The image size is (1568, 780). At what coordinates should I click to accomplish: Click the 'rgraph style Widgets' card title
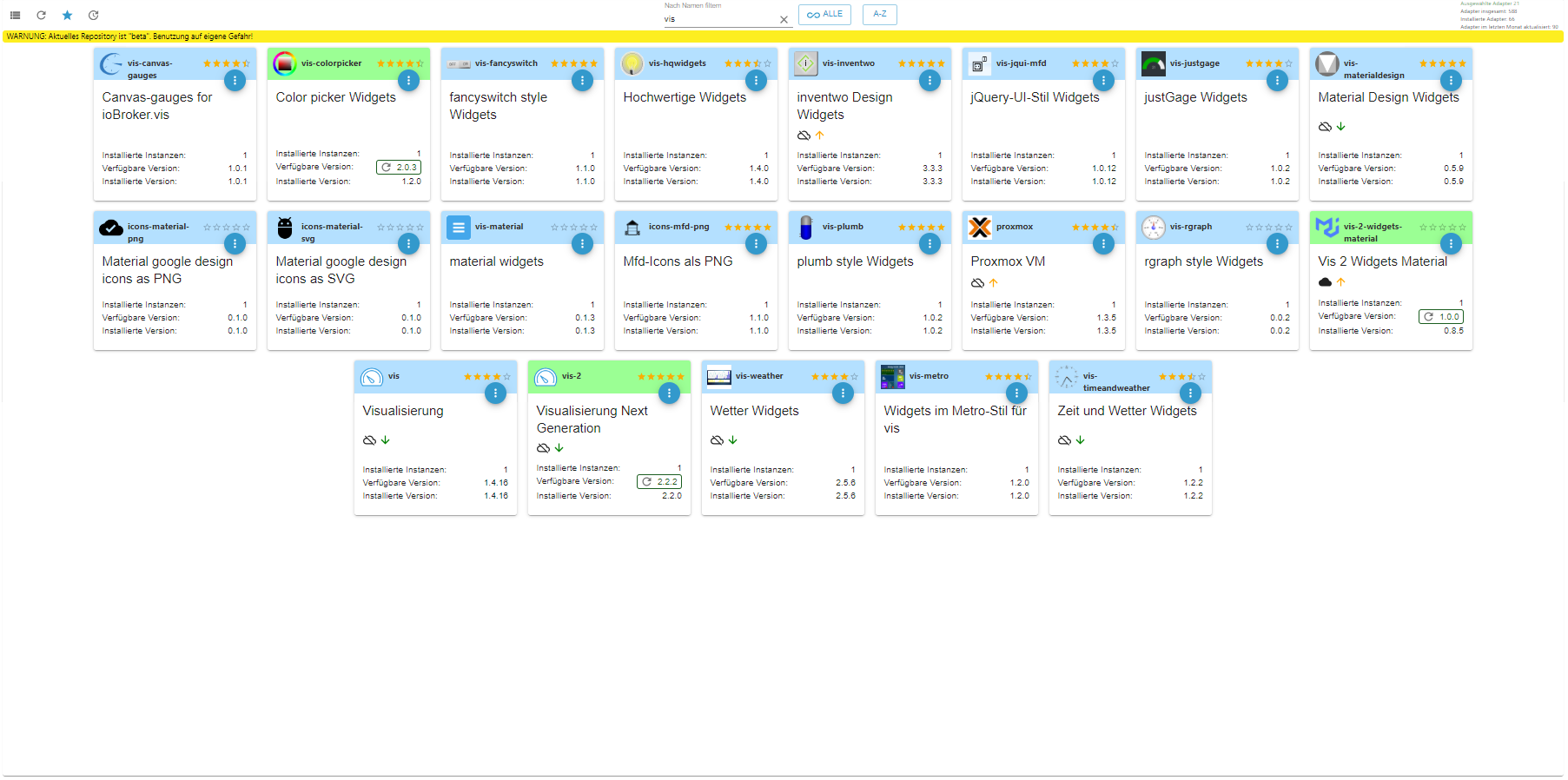1203,261
